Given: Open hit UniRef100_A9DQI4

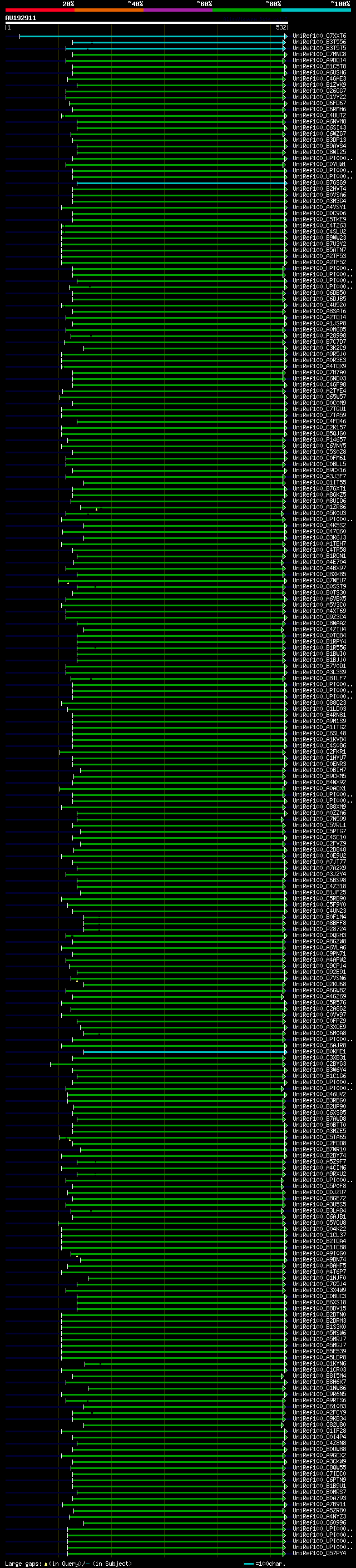Looking at the screenshot, I should click(319, 61).
